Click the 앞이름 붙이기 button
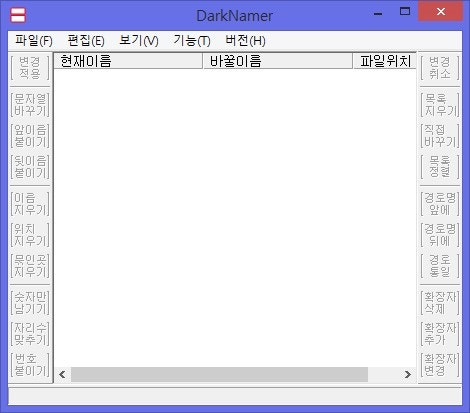This screenshot has height=413, width=470. click(x=30, y=136)
